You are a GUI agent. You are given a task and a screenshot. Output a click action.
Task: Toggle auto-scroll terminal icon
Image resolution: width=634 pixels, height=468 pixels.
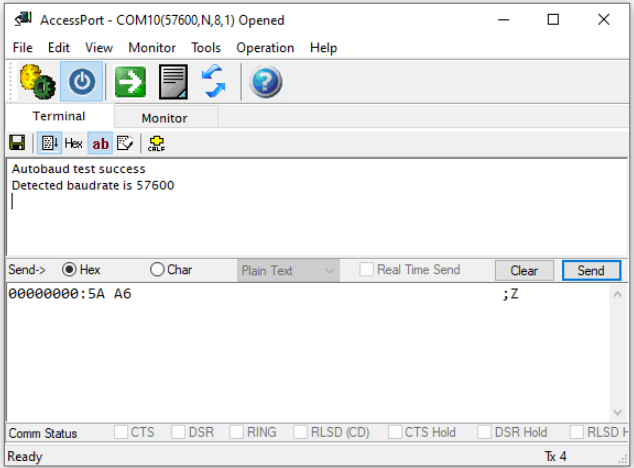click(49, 143)
